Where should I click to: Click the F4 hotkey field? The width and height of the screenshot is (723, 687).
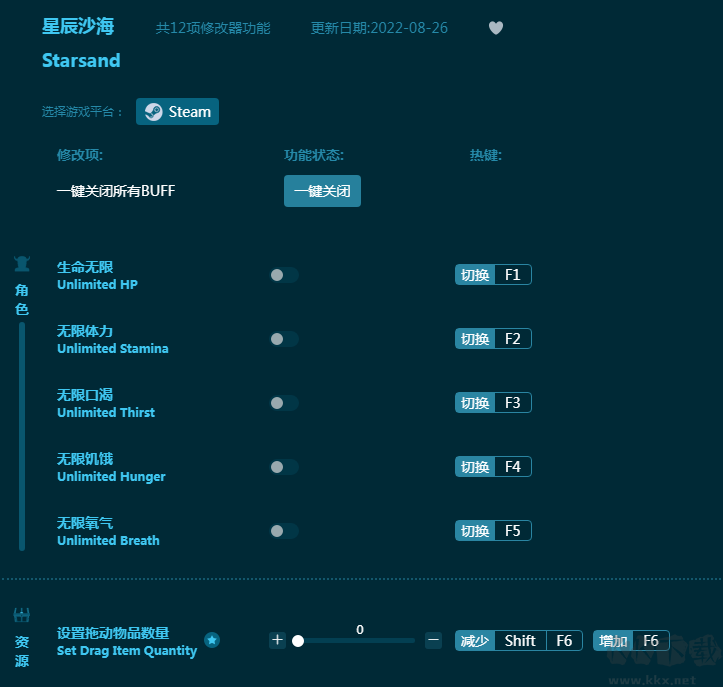pyautogui.click(x=513, y=467)
